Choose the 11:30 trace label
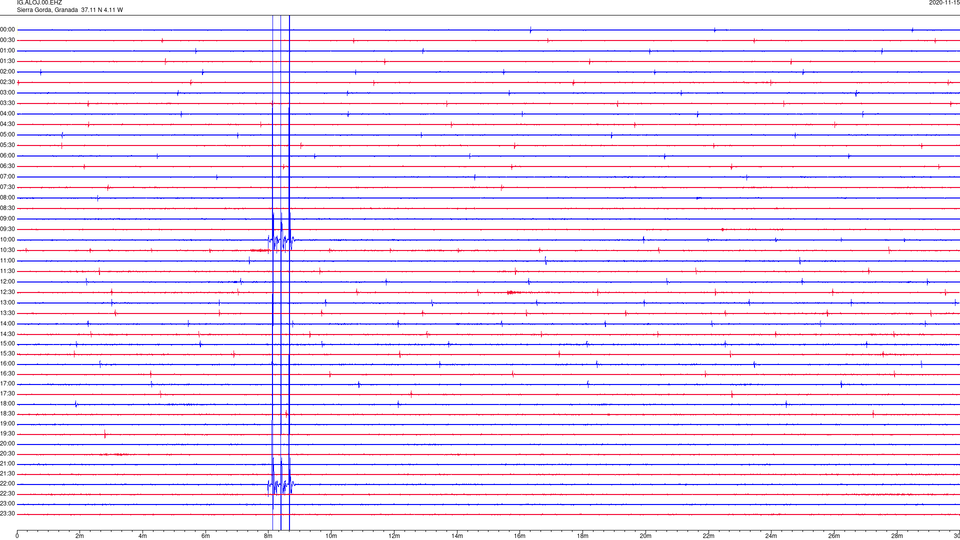Image resolution: width=960 pixels, height=540 pixels. pos(8,271)
